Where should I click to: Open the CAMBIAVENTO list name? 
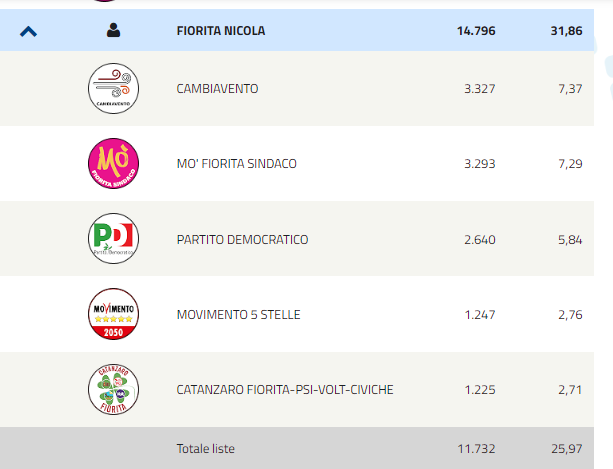(217, 89)
